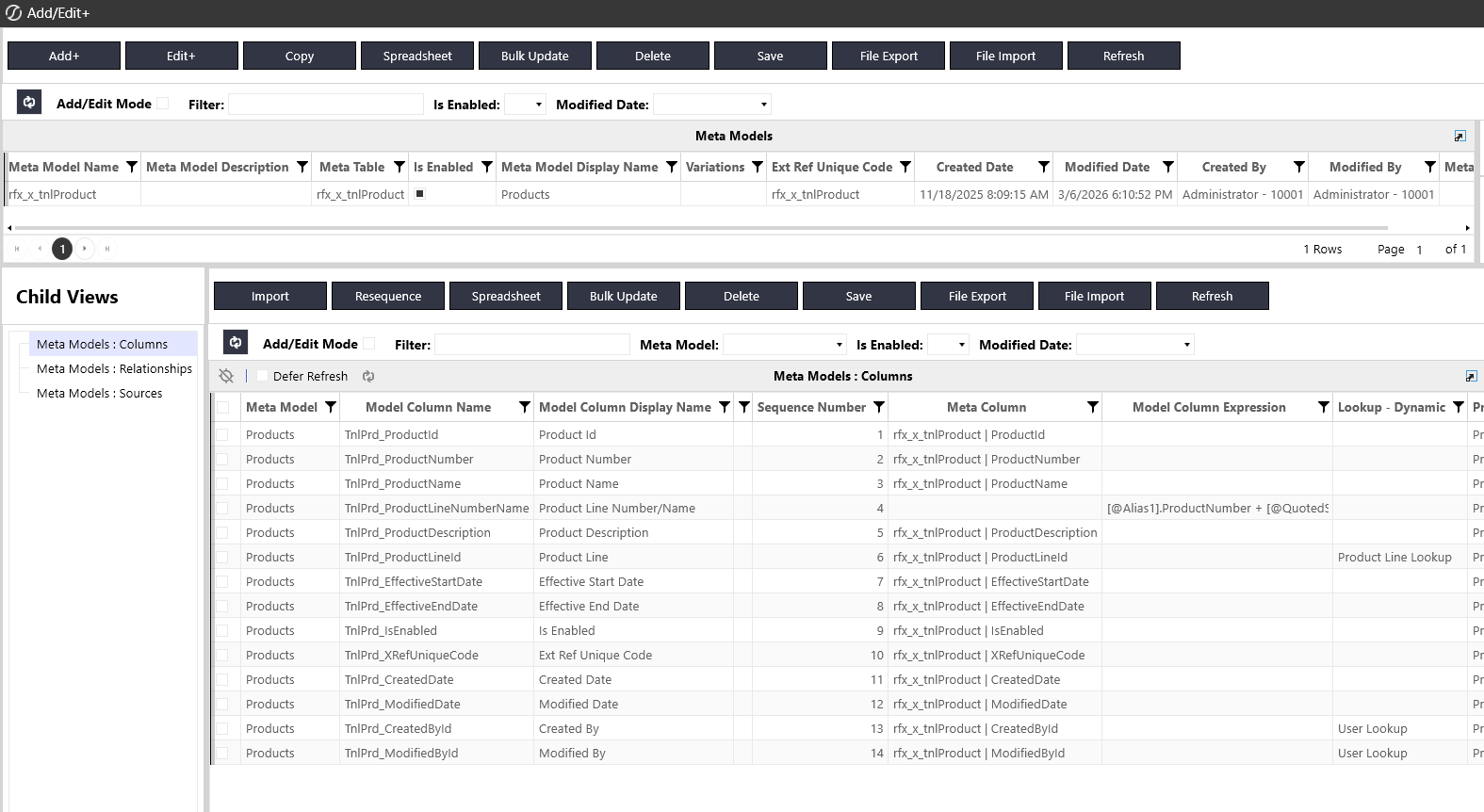Select Meta Models : Relationships child view
The height and width of the screenshot is (812, 1484).
[x=114, y=369]
